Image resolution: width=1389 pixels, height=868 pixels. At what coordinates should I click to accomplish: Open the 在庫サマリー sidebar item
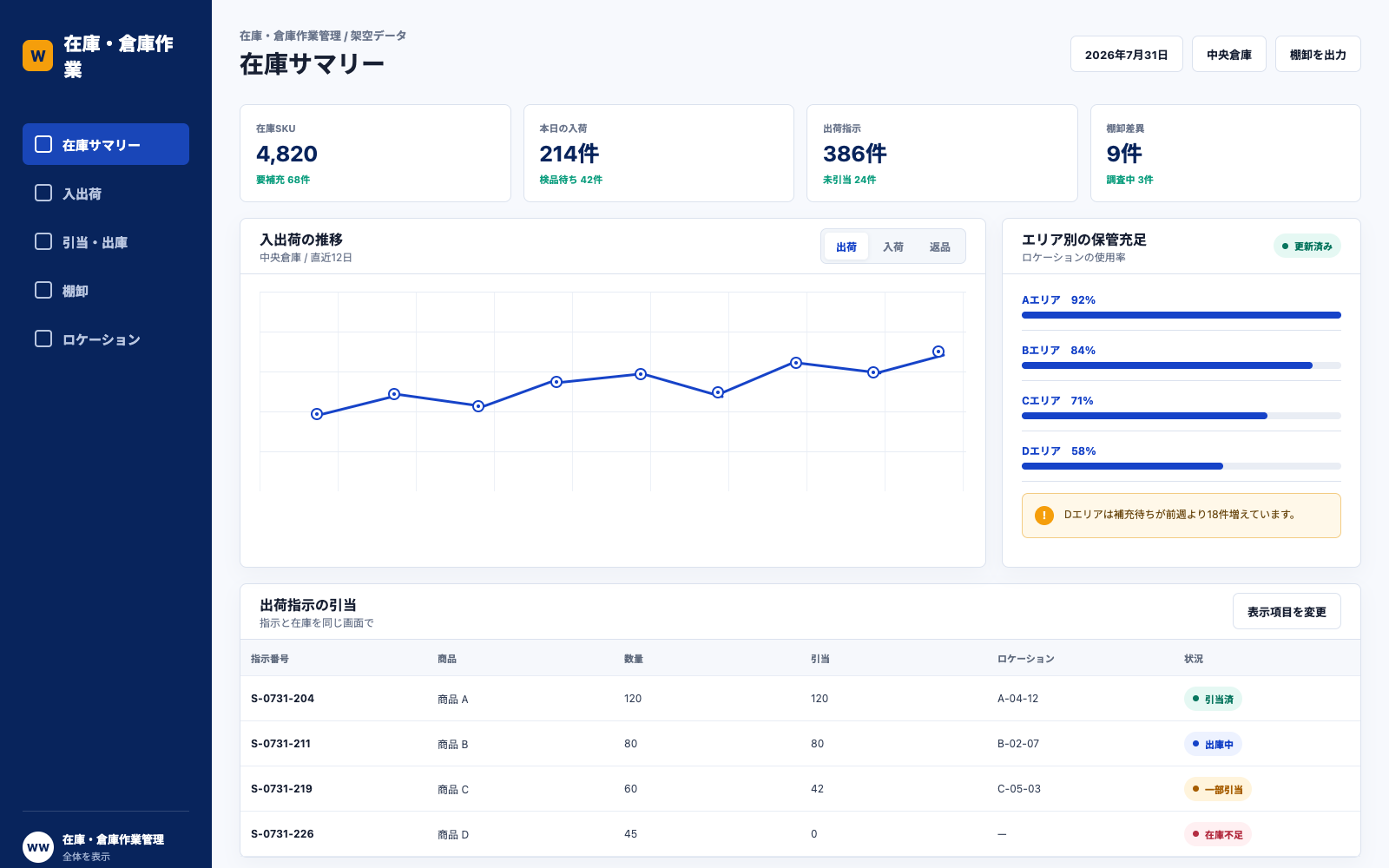pyautogui.click(x=106, y=144)
